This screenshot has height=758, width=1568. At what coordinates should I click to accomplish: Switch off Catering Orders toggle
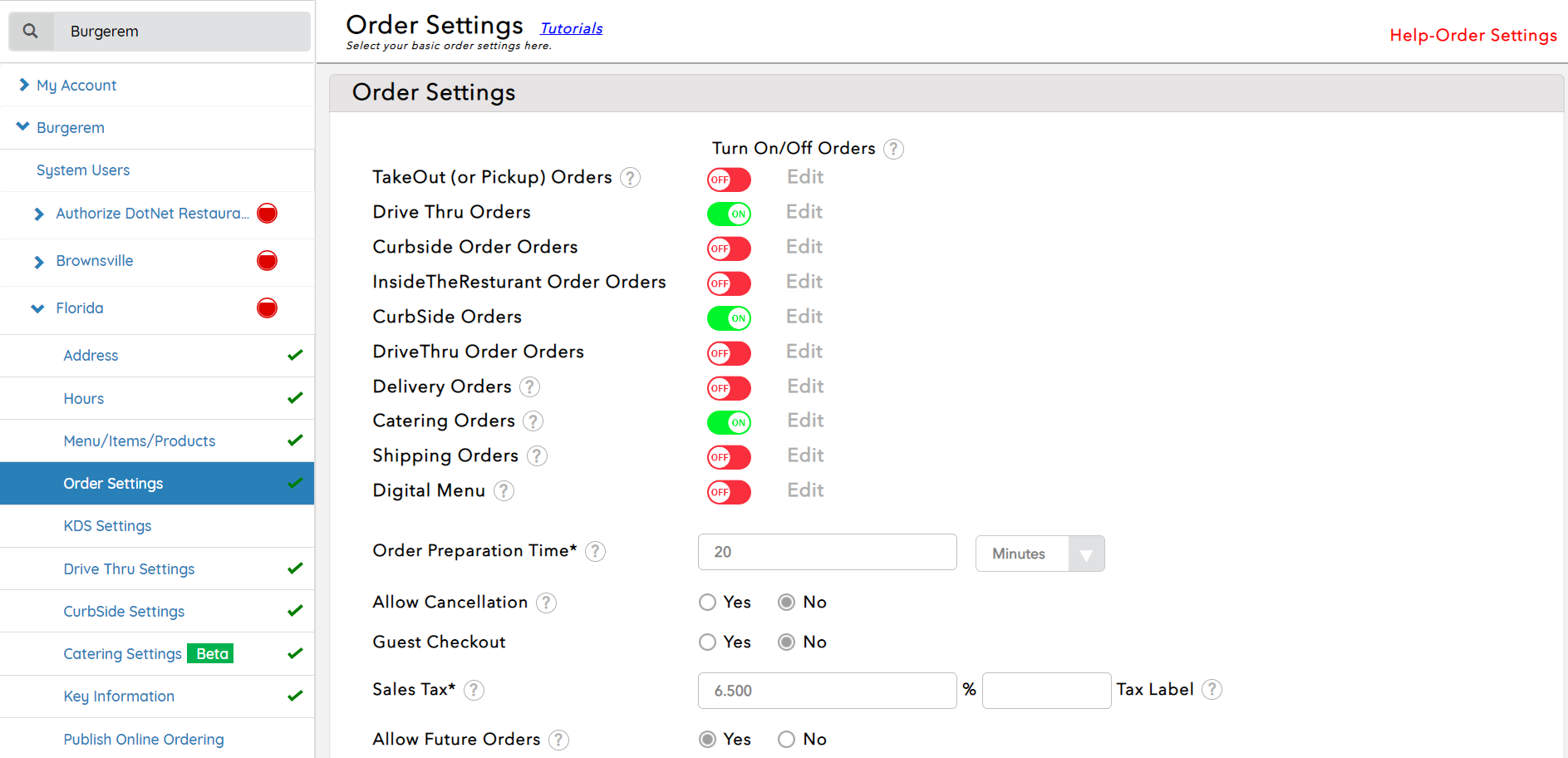729,422
